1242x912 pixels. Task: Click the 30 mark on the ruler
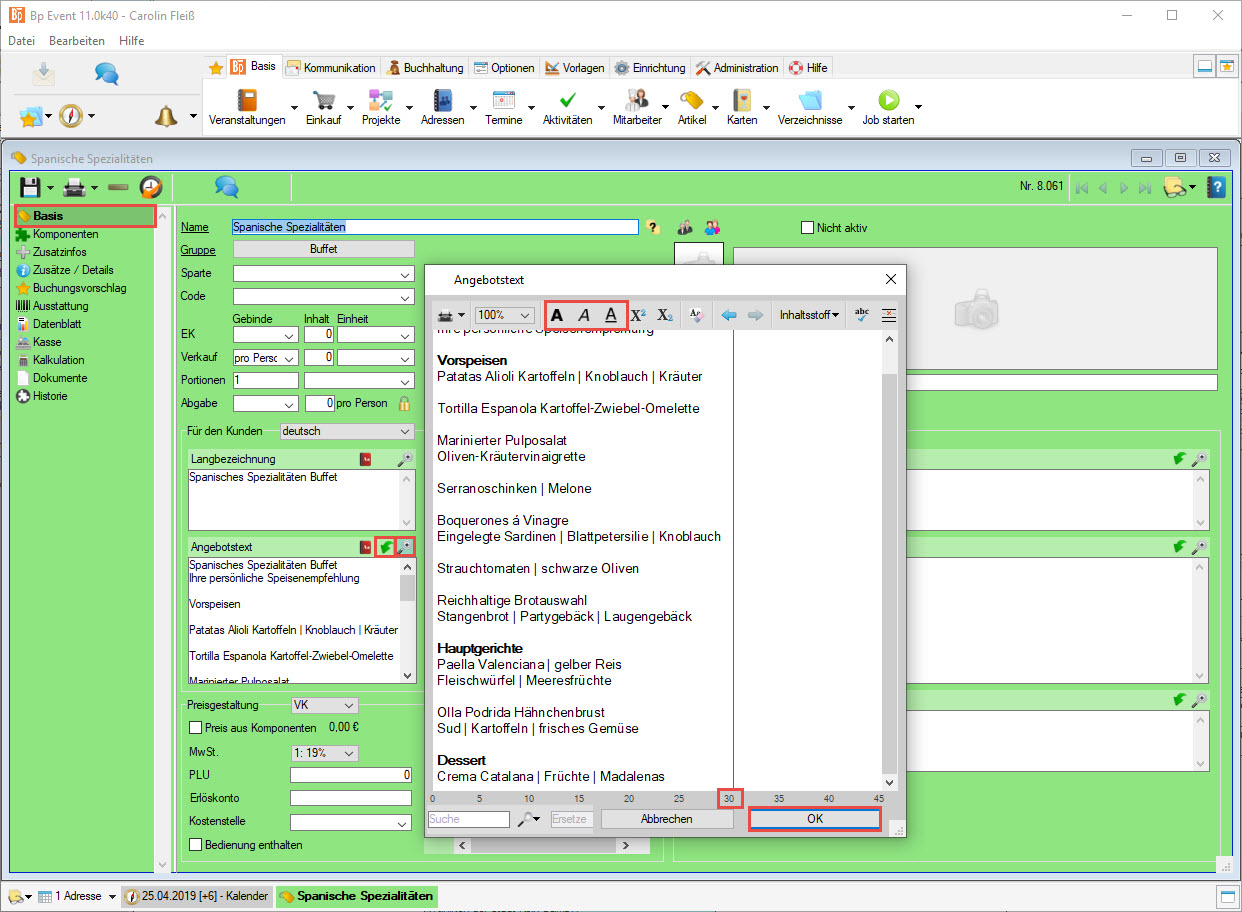pyautogui.click(x=730, y=798)
